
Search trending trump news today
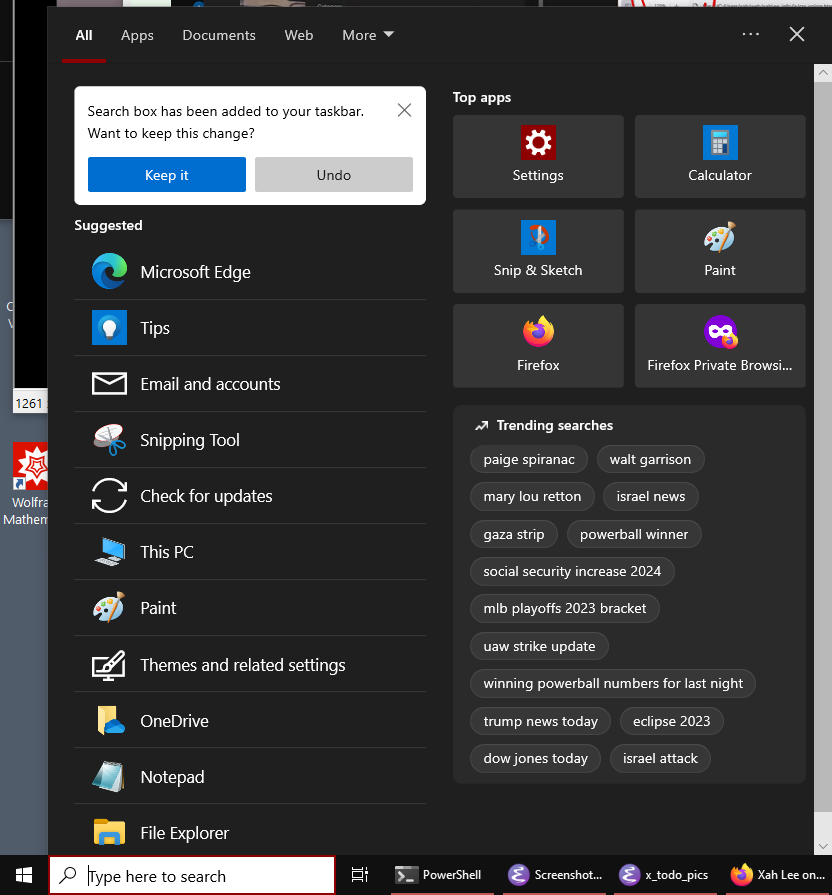540,720
